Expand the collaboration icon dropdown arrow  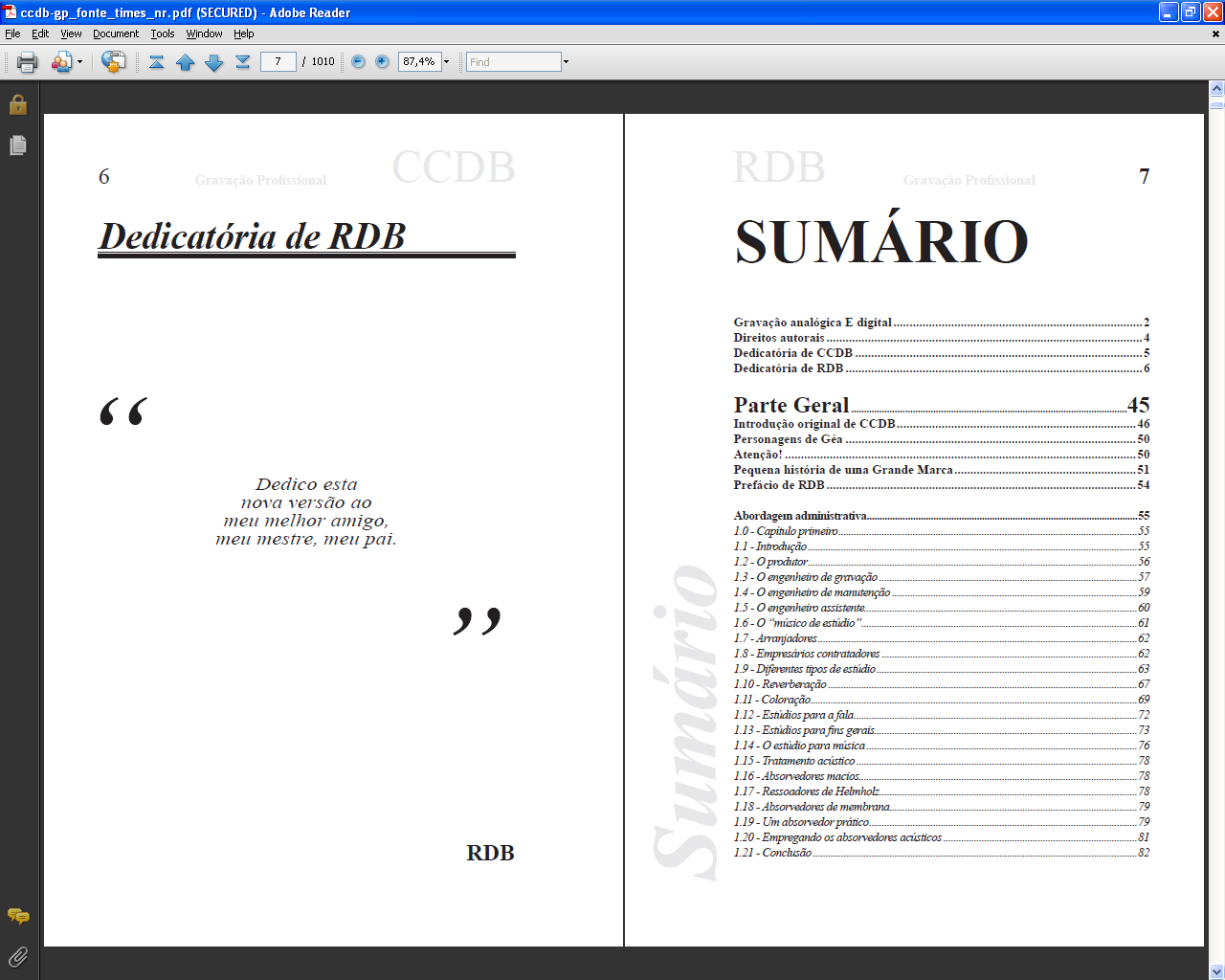[79, 62]
